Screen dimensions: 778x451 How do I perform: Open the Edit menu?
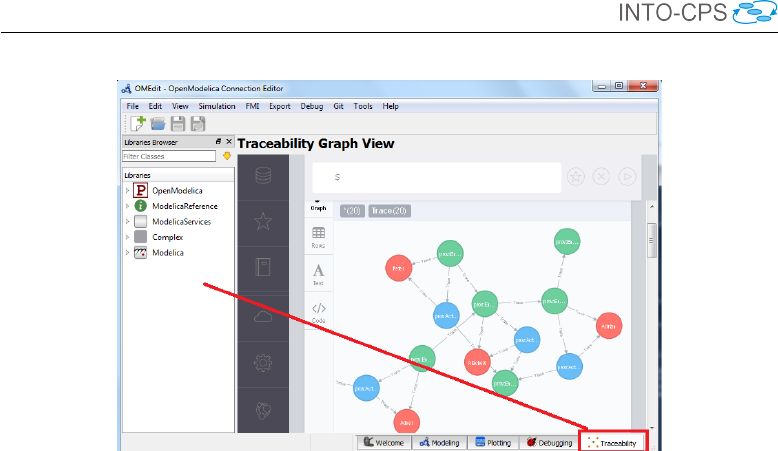(x=155, y=106)
